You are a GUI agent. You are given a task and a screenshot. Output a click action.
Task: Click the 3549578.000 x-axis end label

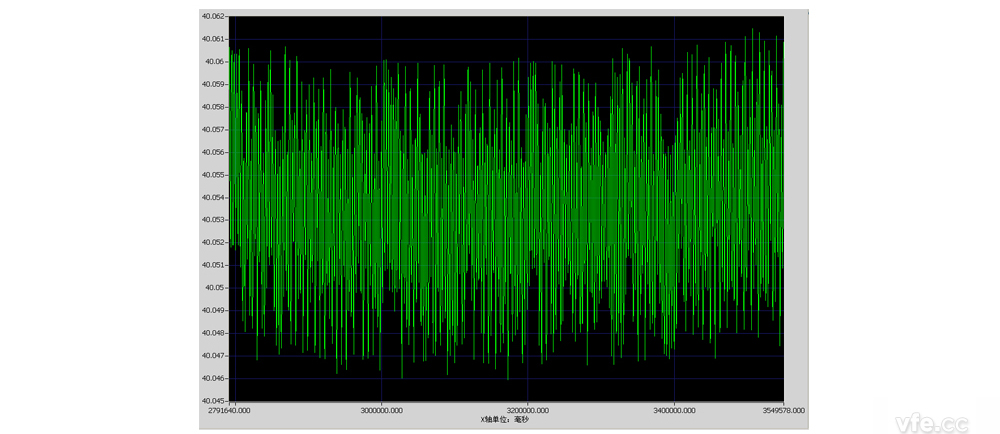782,410
